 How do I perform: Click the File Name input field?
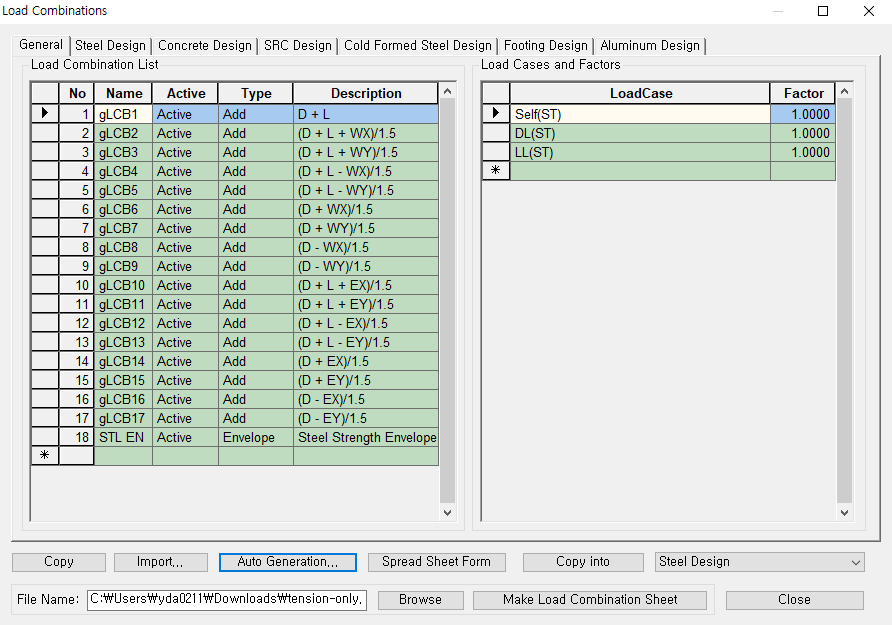(227, 600)
